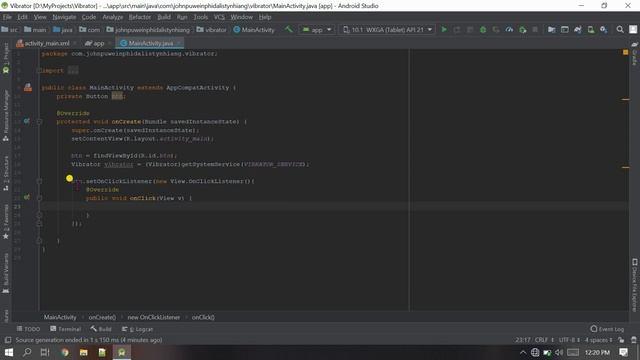The width and height of the screenshot is (640, 360).
Task: Toggle the Favorites tool window
Action: 6,222
